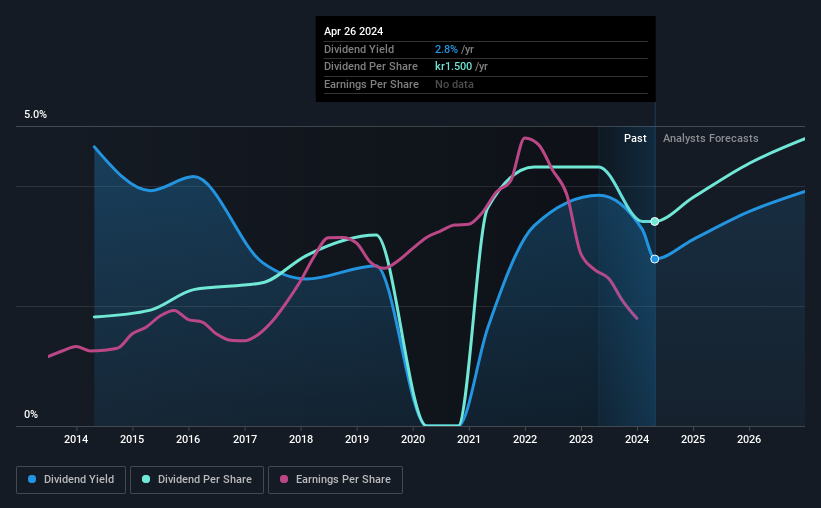Click the 2021 x-axis label
821x508 pixels.
click(x=469, y=439)
